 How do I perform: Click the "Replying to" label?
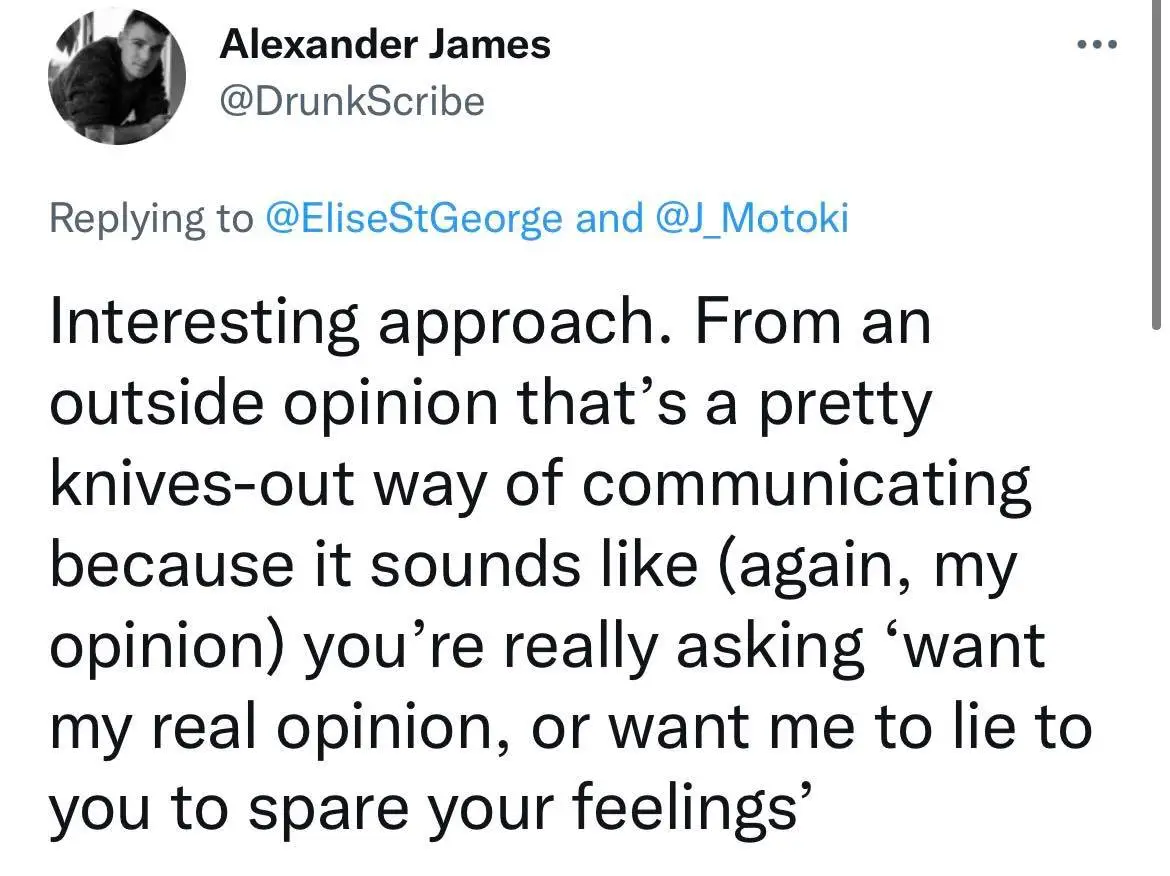click(x=151, y=219)
